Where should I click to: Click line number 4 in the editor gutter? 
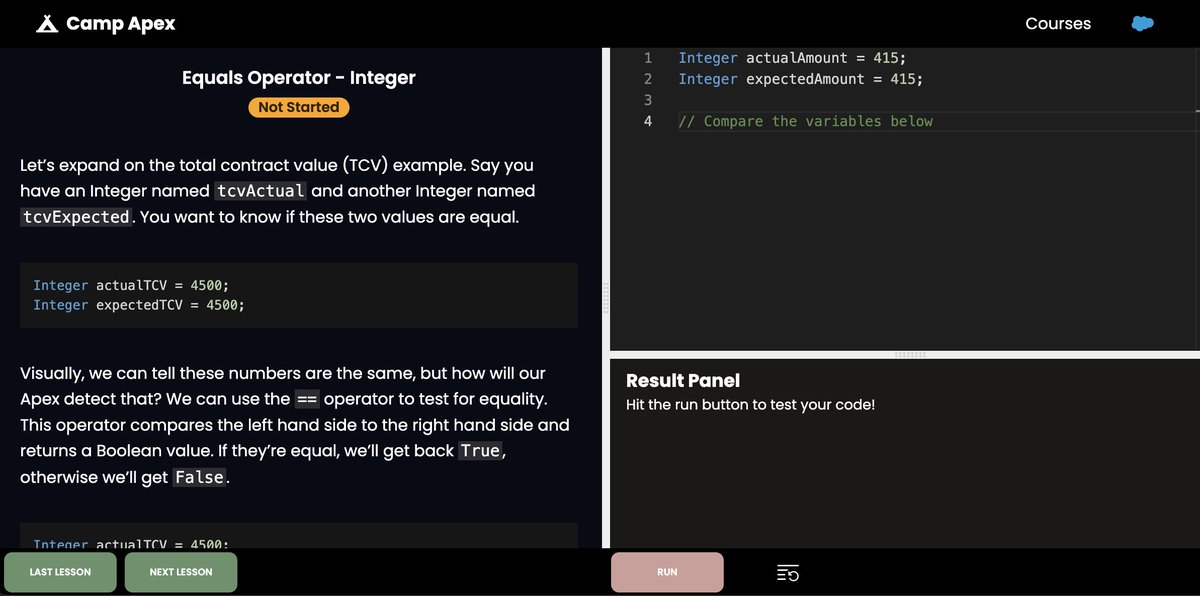[x=647, y=121]
